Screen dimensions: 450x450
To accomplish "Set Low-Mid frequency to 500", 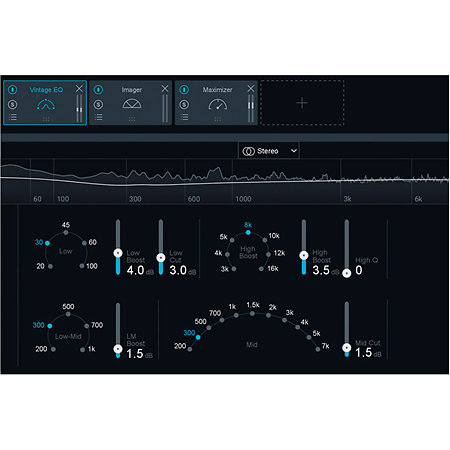I will pos(68,314).
